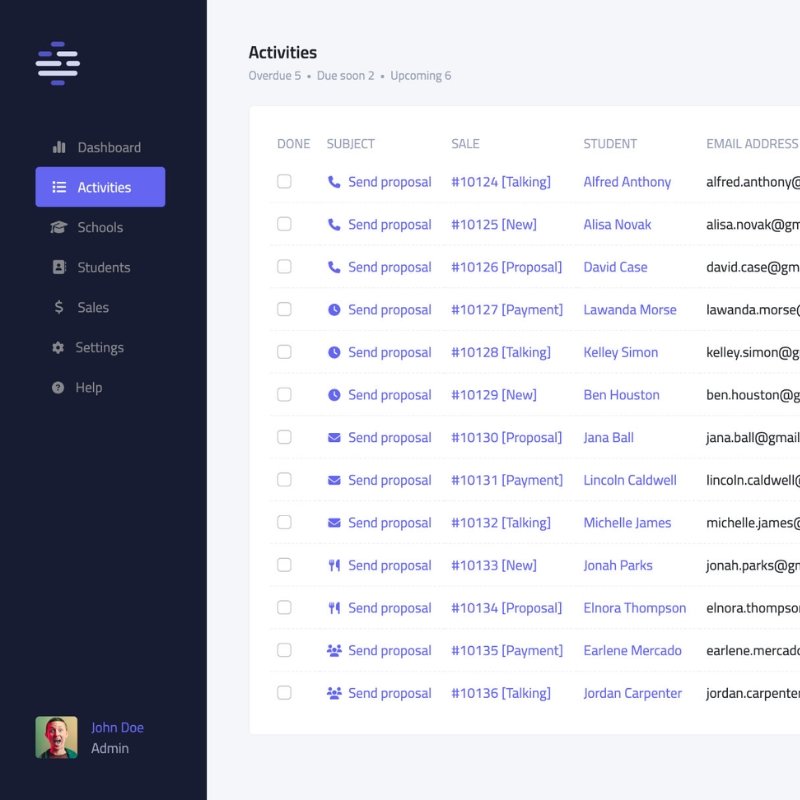The width and height of the screenshot is (800, 800).
Task: Click the group icon on Earlene Mercado's row
Action: (331, 650)
